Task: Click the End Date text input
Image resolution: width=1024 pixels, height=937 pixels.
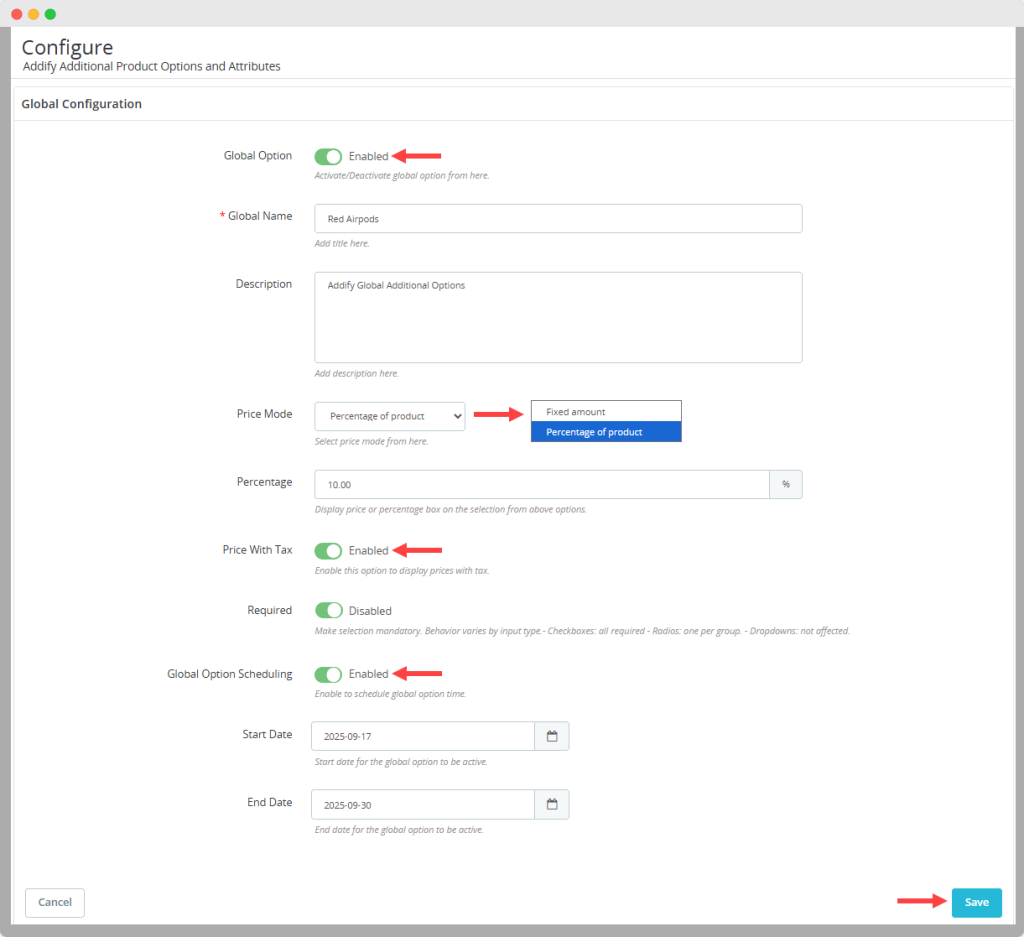Action: (x=423, y=804)
